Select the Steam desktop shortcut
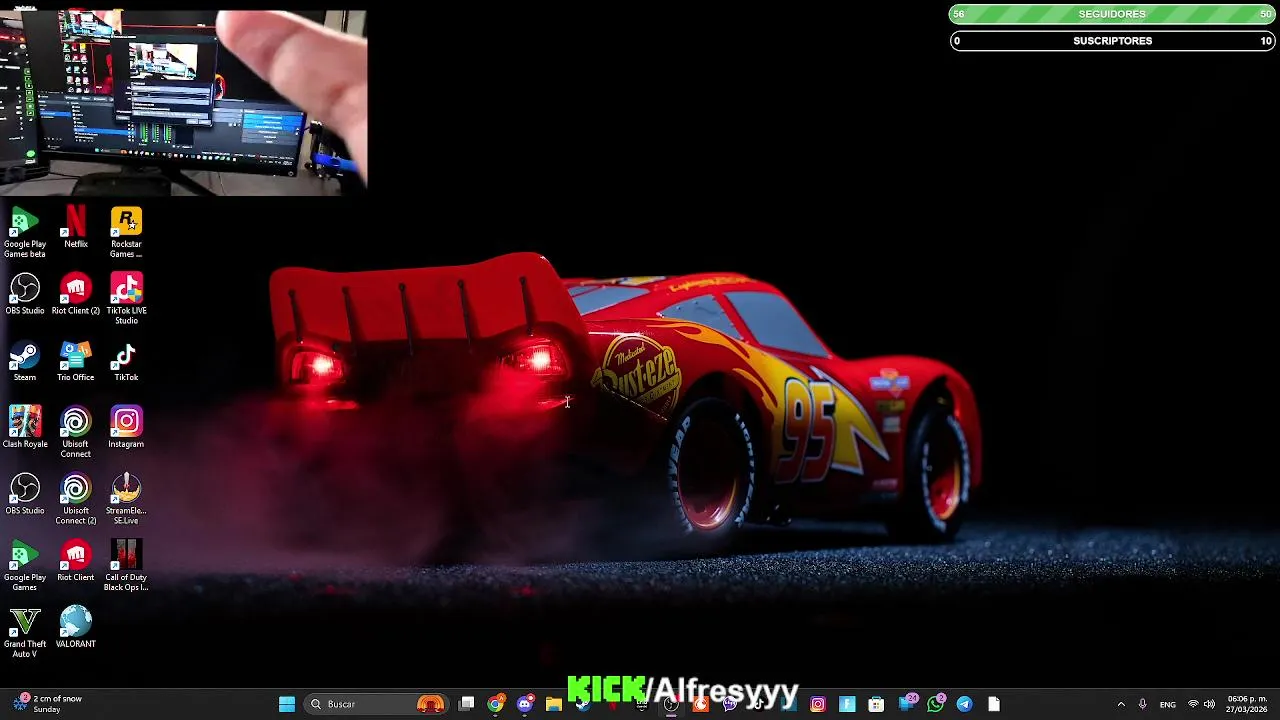The height and width of the screenshot is (720, 1280). [25, 361]
